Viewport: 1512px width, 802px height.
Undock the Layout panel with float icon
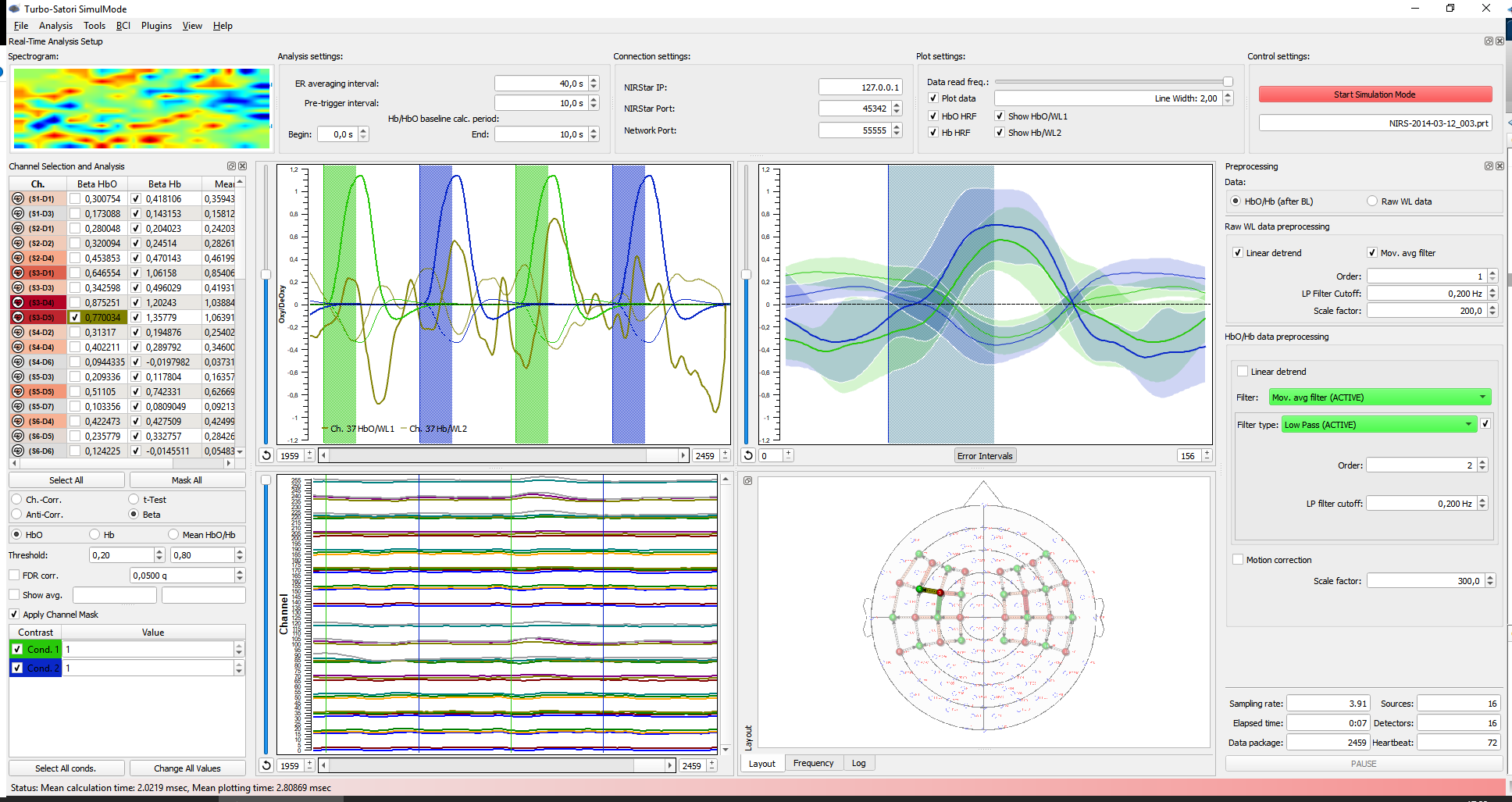tap(747, 481)
